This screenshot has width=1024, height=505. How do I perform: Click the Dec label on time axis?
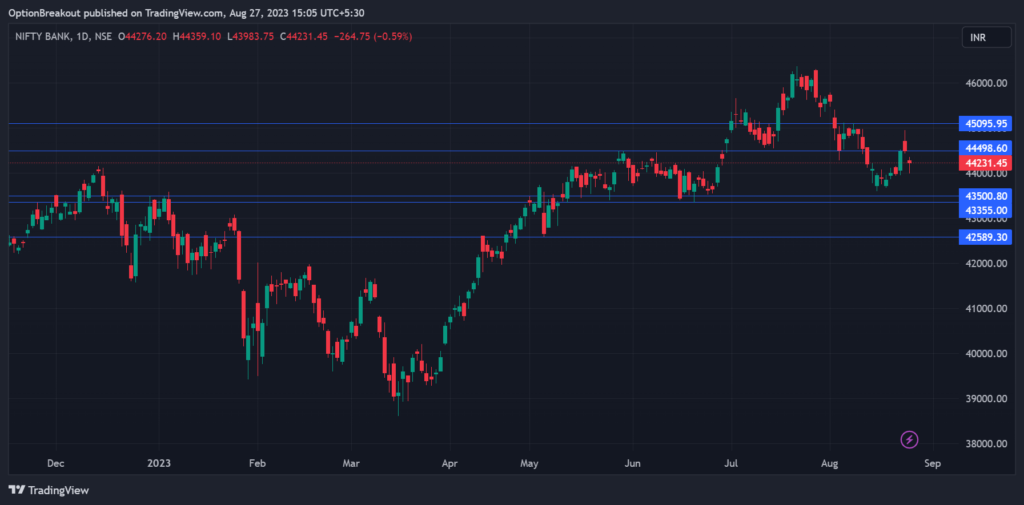click(56, 463)
